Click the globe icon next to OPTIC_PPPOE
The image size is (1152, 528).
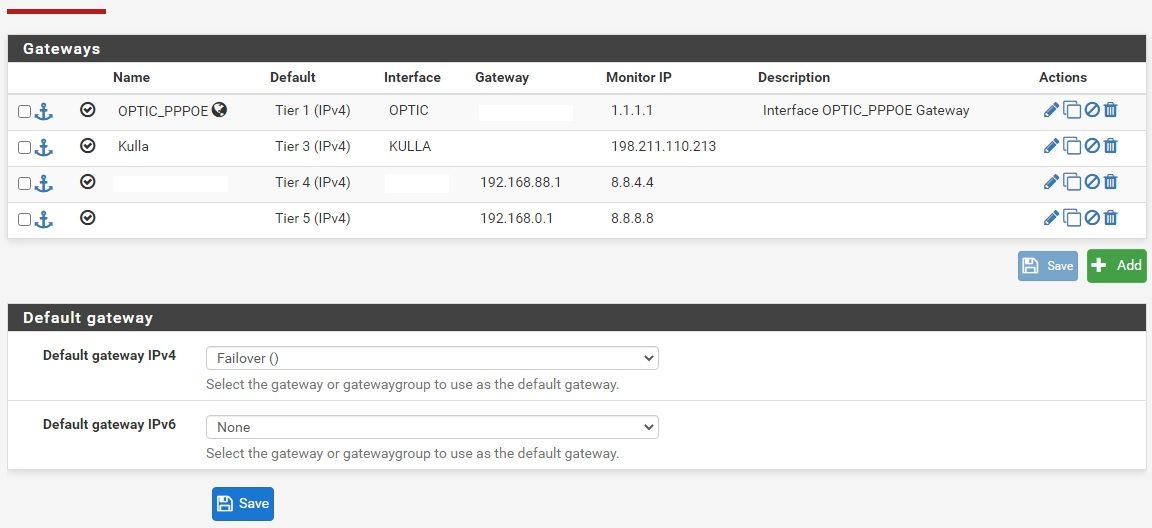tap(219, 110)
